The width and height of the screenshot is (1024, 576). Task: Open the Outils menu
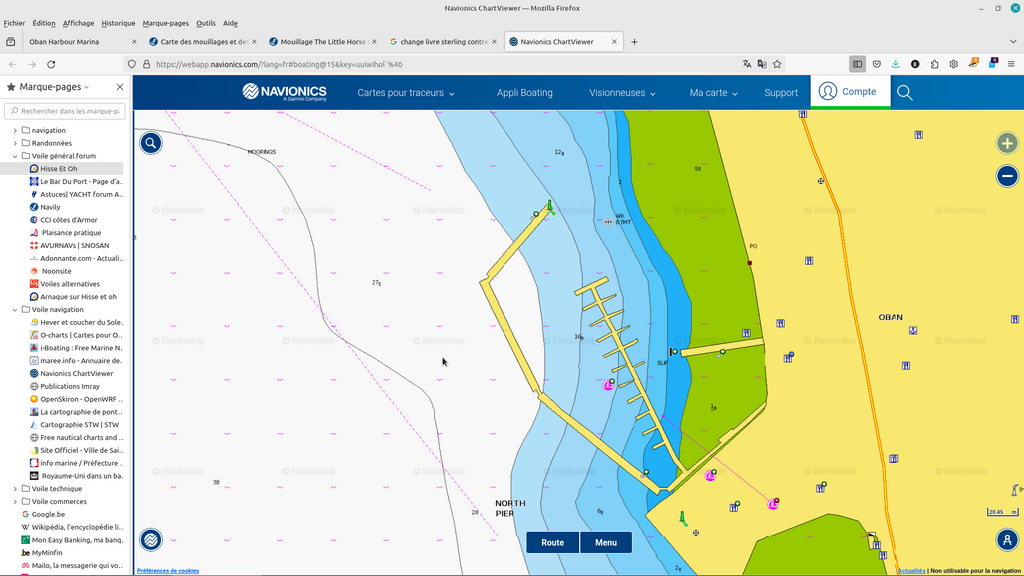(x=206, y=23)
